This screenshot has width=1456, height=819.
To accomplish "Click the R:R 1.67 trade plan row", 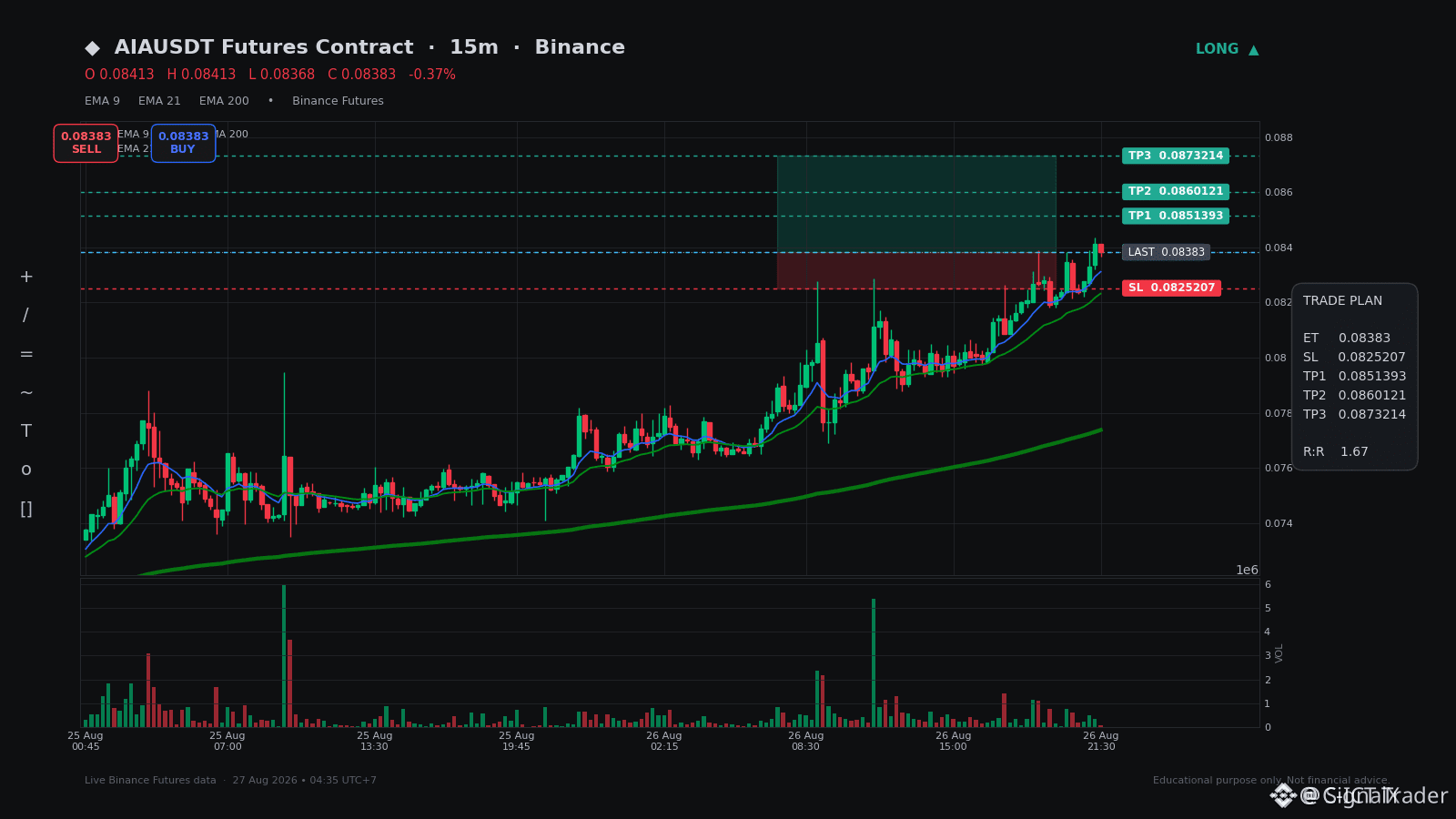I will click(1336, 452).
